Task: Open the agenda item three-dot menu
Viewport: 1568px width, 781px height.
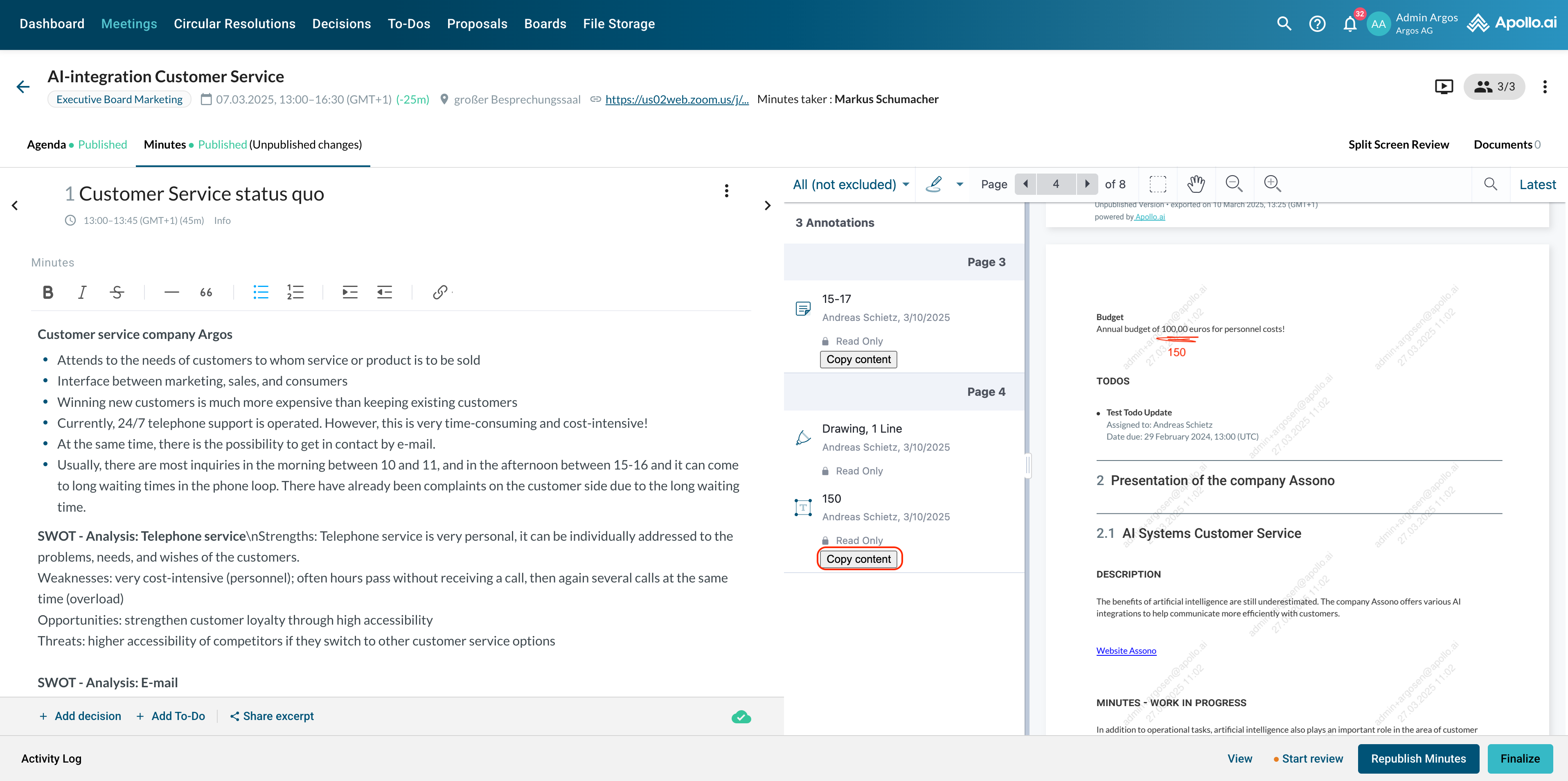Action: coord(726,191)
